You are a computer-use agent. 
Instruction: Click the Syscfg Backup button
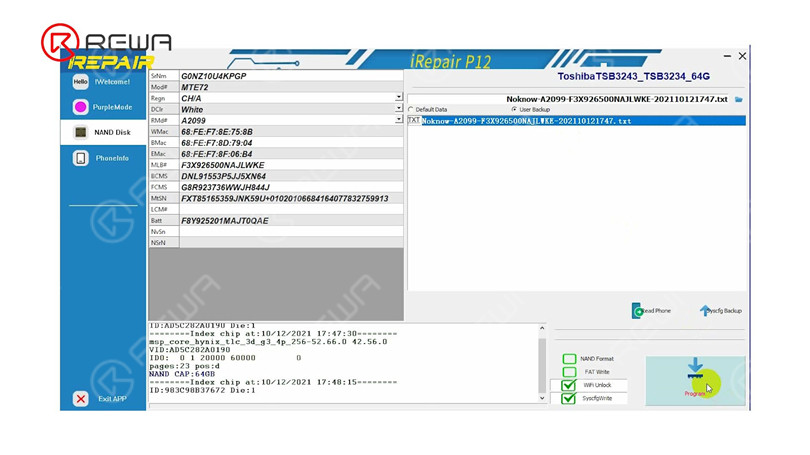pyautogui.click(x=721, y=310)
